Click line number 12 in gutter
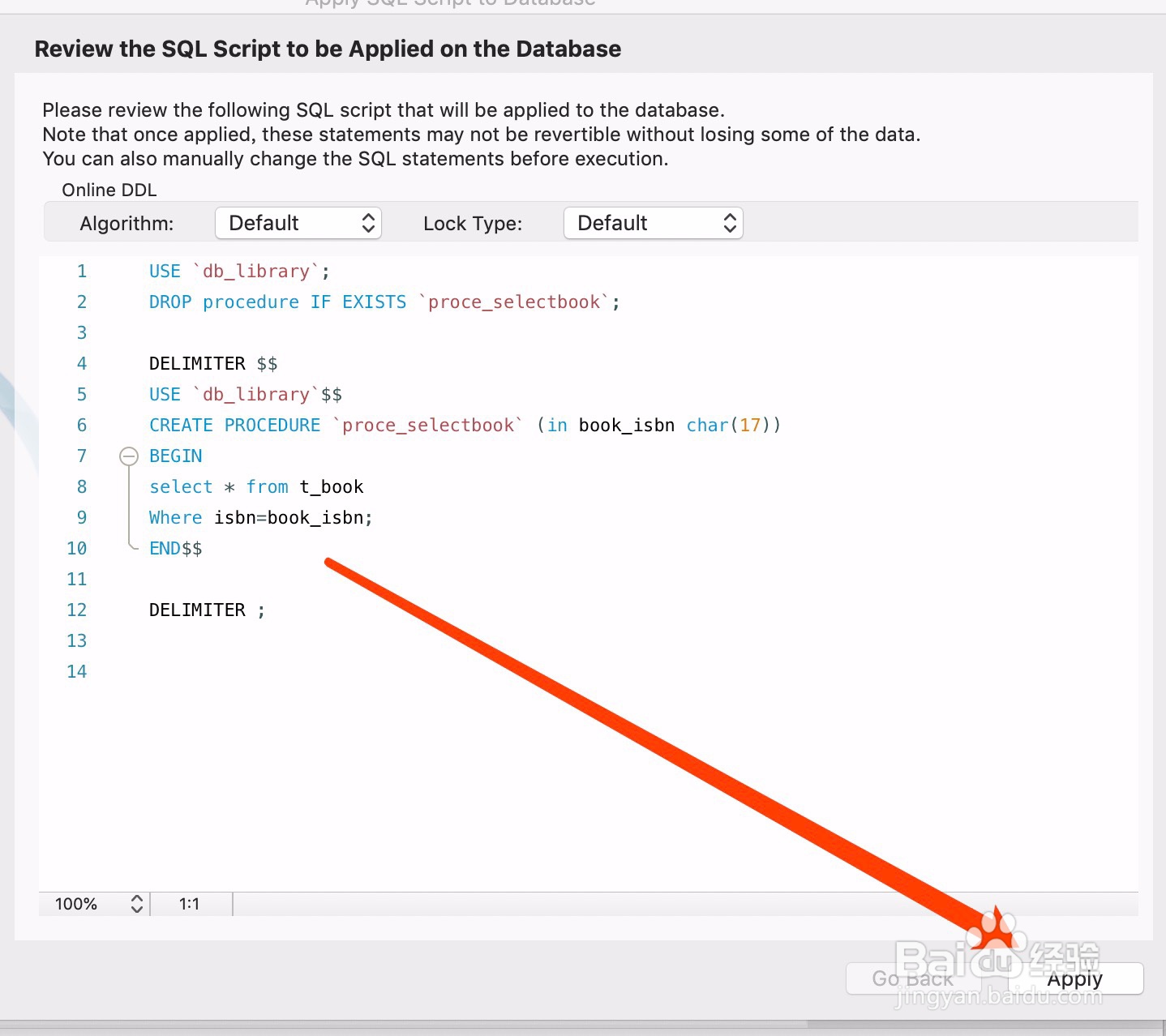Image resolution: width=1166 pixels, height=1036 pixels. pyautogui.click(x=76, y=610)
